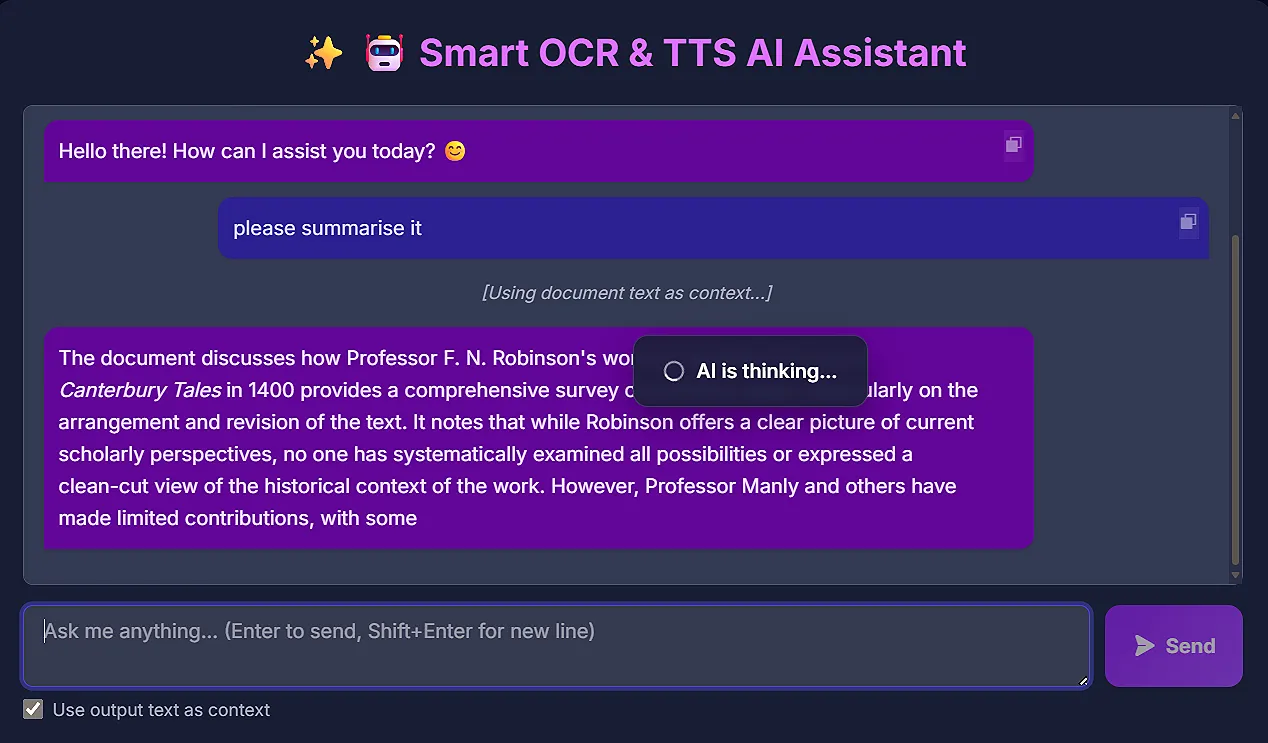1268x743 pixels.
Task: Click the chat scrollbar up arrow
Action: point(1236,115)
